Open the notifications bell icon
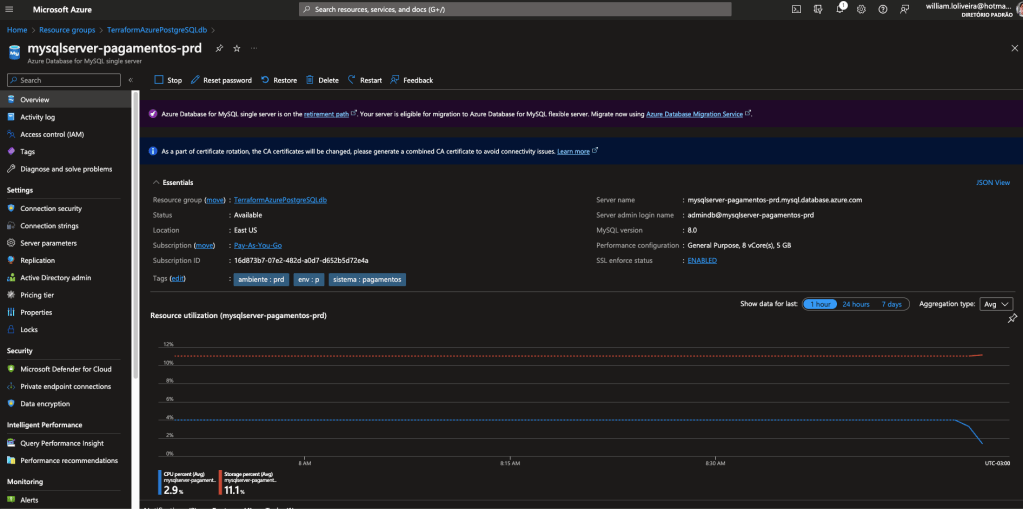Image resolution: width=1023 pixels, height=509 pixels. (x=842, y=9)
